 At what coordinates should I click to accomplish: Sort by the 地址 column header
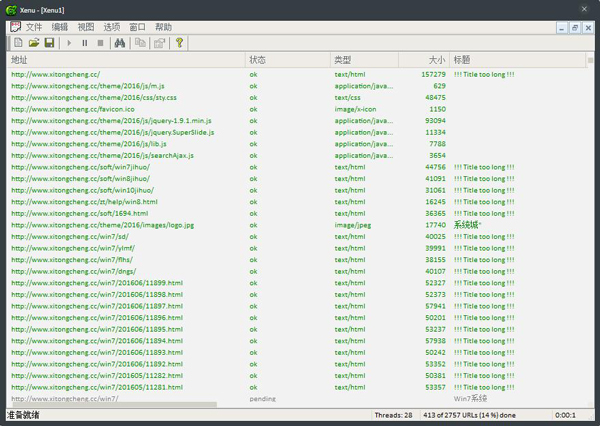click(x=126, y=60)
